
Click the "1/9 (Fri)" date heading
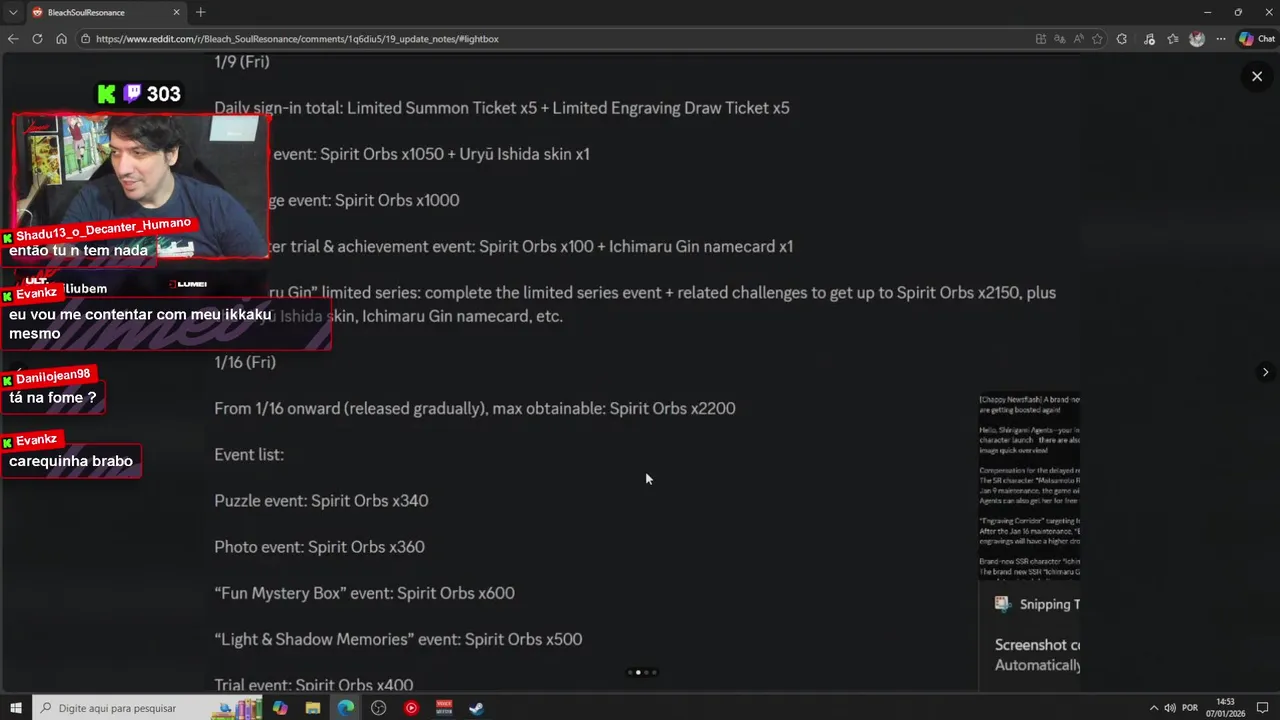(x=242, y=61)
